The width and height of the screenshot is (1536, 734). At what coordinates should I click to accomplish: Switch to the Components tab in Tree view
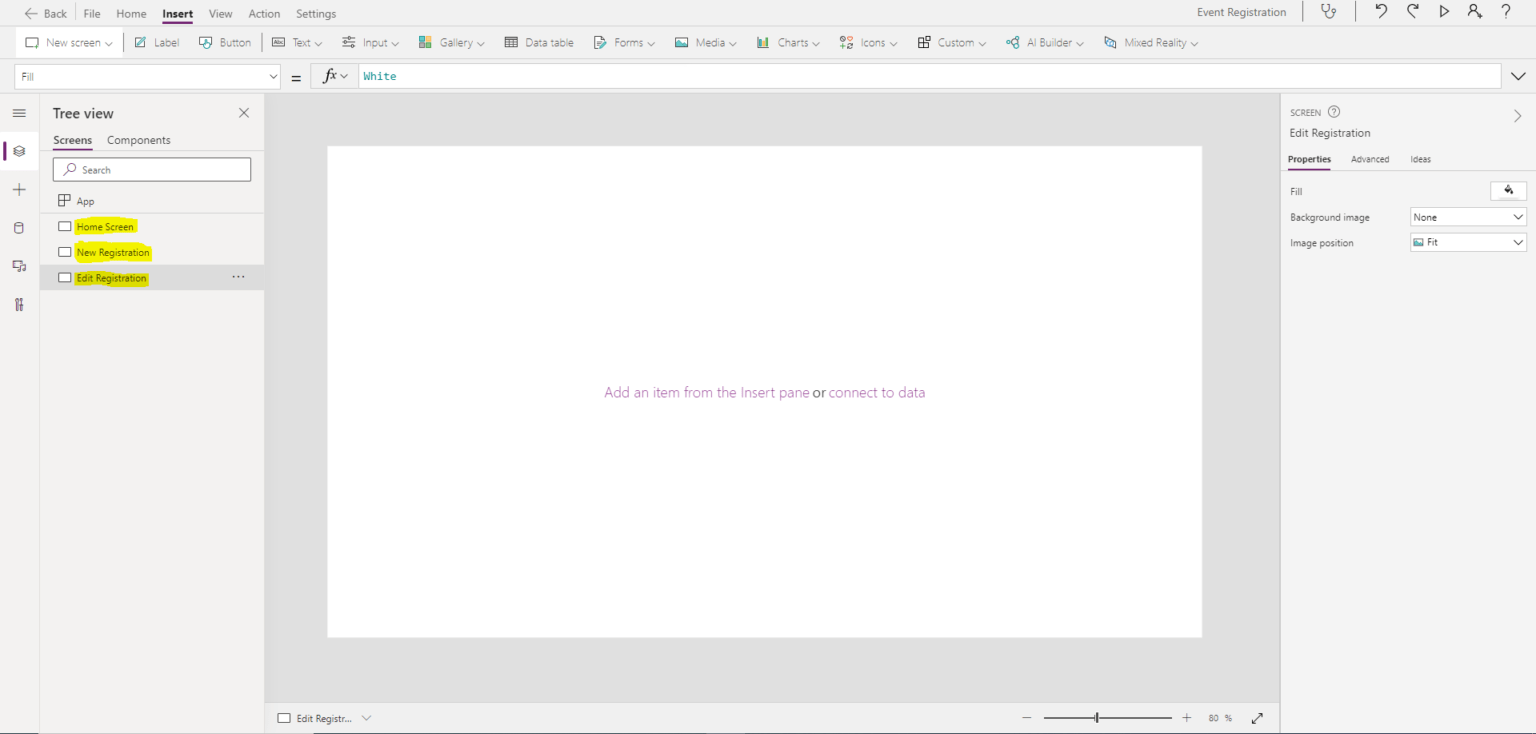138,140
